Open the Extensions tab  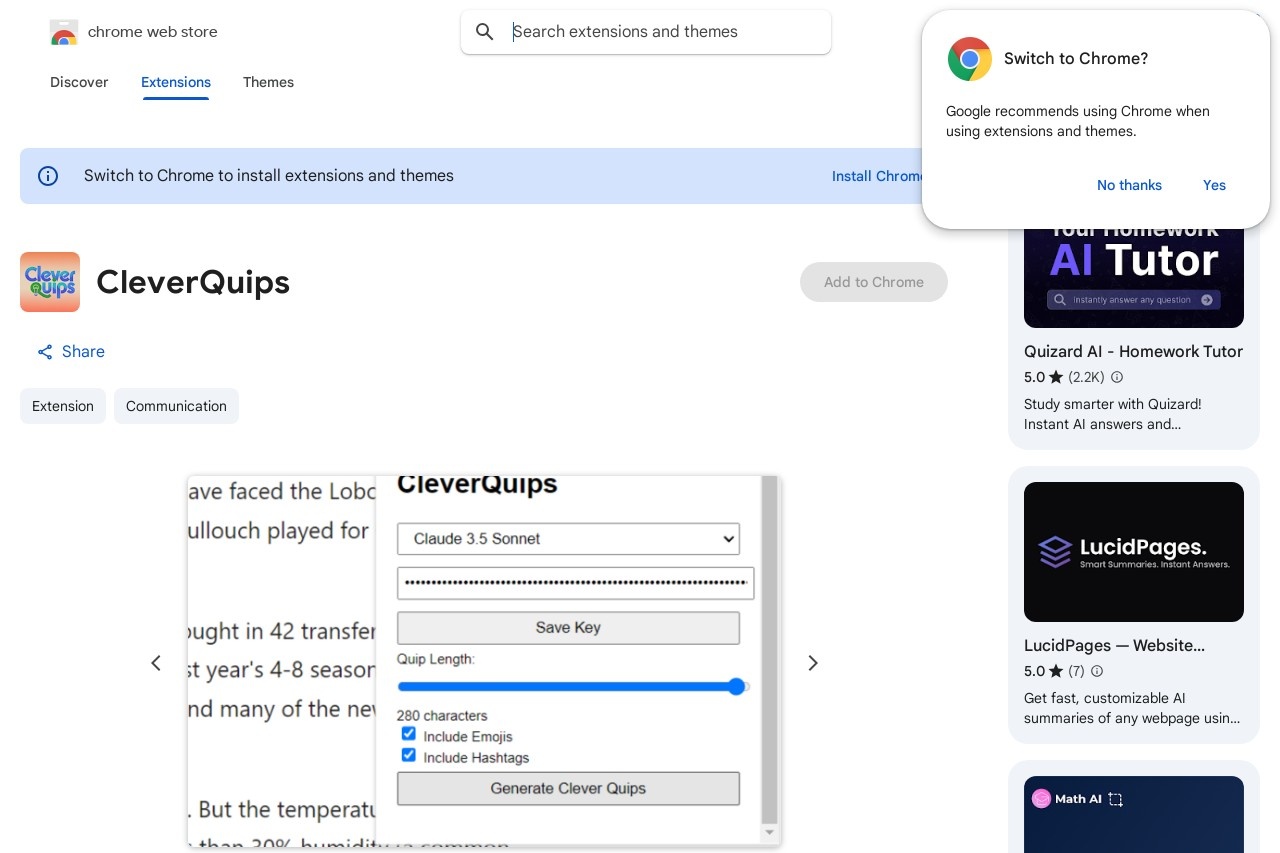(x=176, y=82)
